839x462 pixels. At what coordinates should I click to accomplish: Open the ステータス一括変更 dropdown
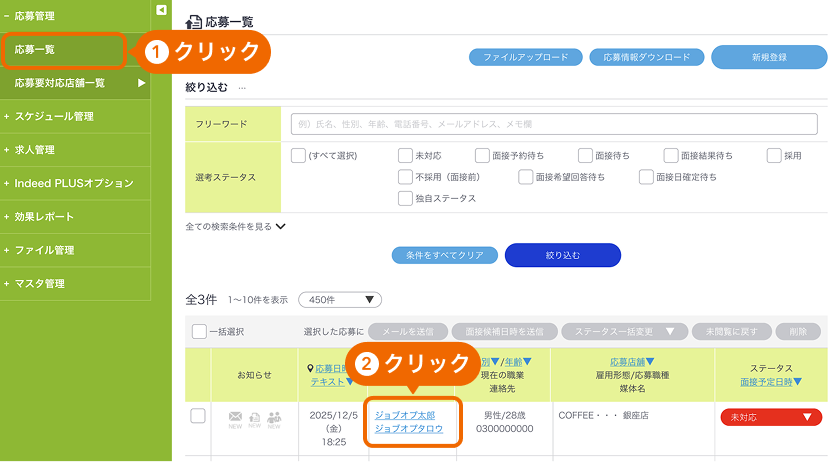(624, 332)
